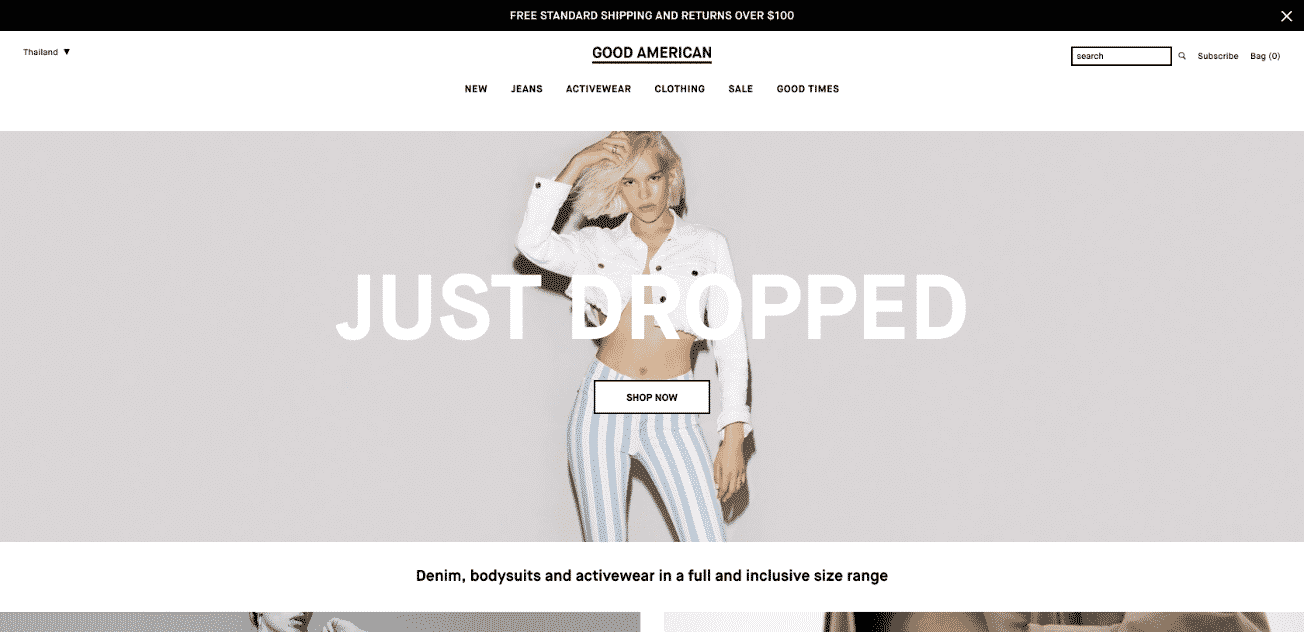This screenshot has height=632, width=1306.
Task: View the shopping Bag (0)
Action: coord(1265,56)
